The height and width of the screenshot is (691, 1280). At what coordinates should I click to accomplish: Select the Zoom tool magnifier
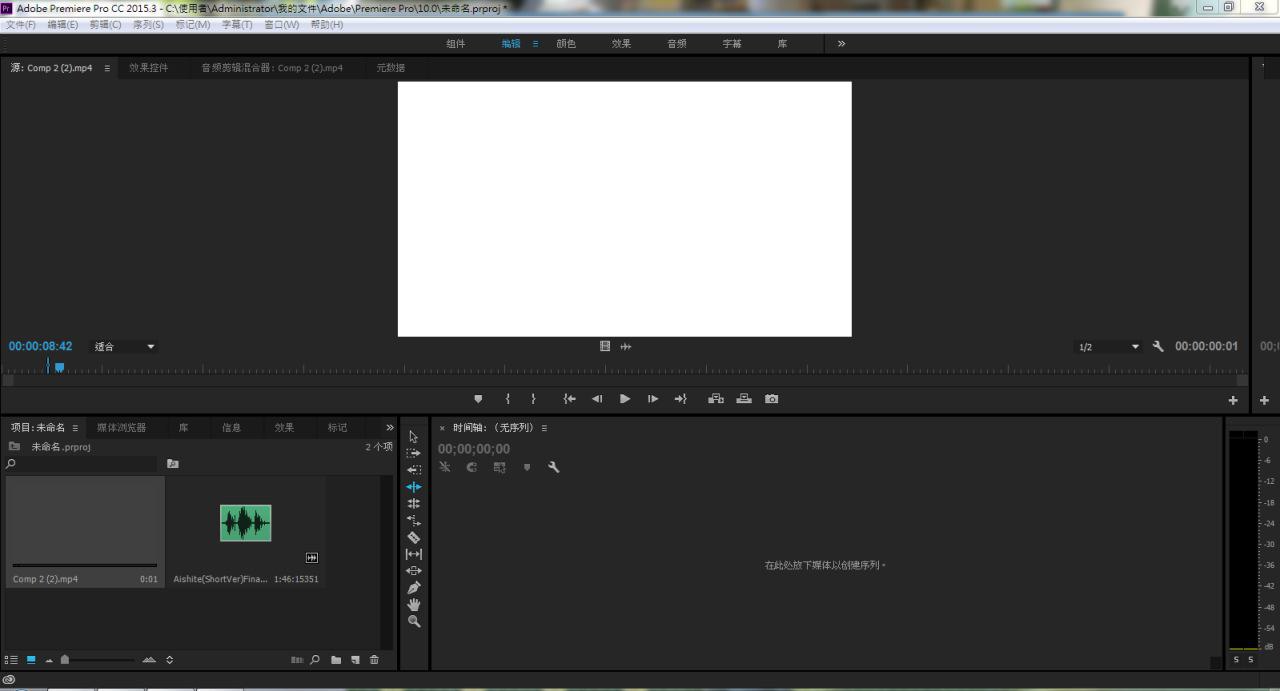[x=414, y=621]
